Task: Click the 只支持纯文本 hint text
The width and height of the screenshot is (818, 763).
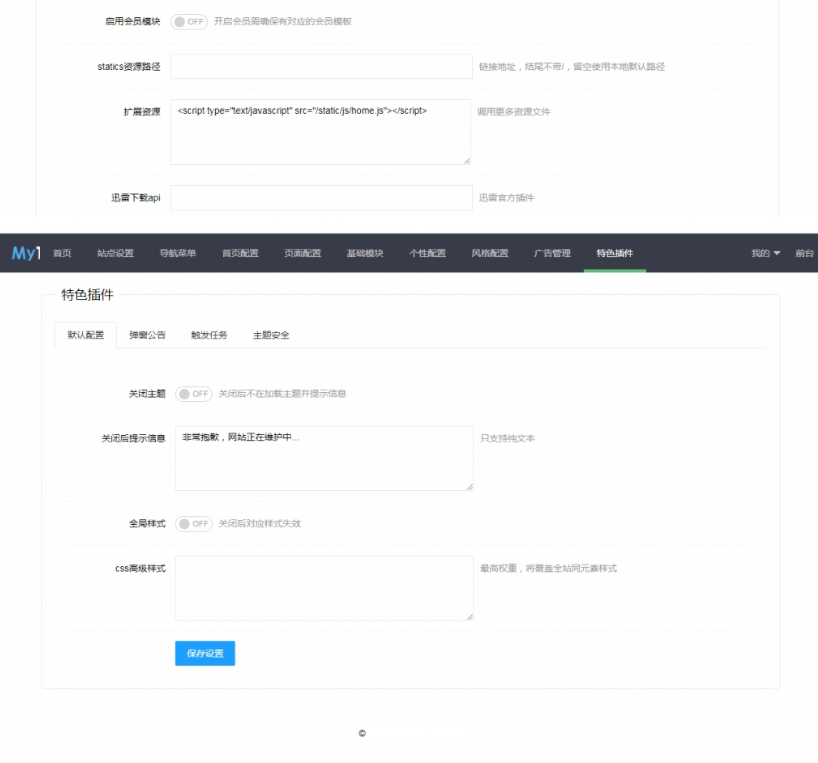Action: coord(508,438)
